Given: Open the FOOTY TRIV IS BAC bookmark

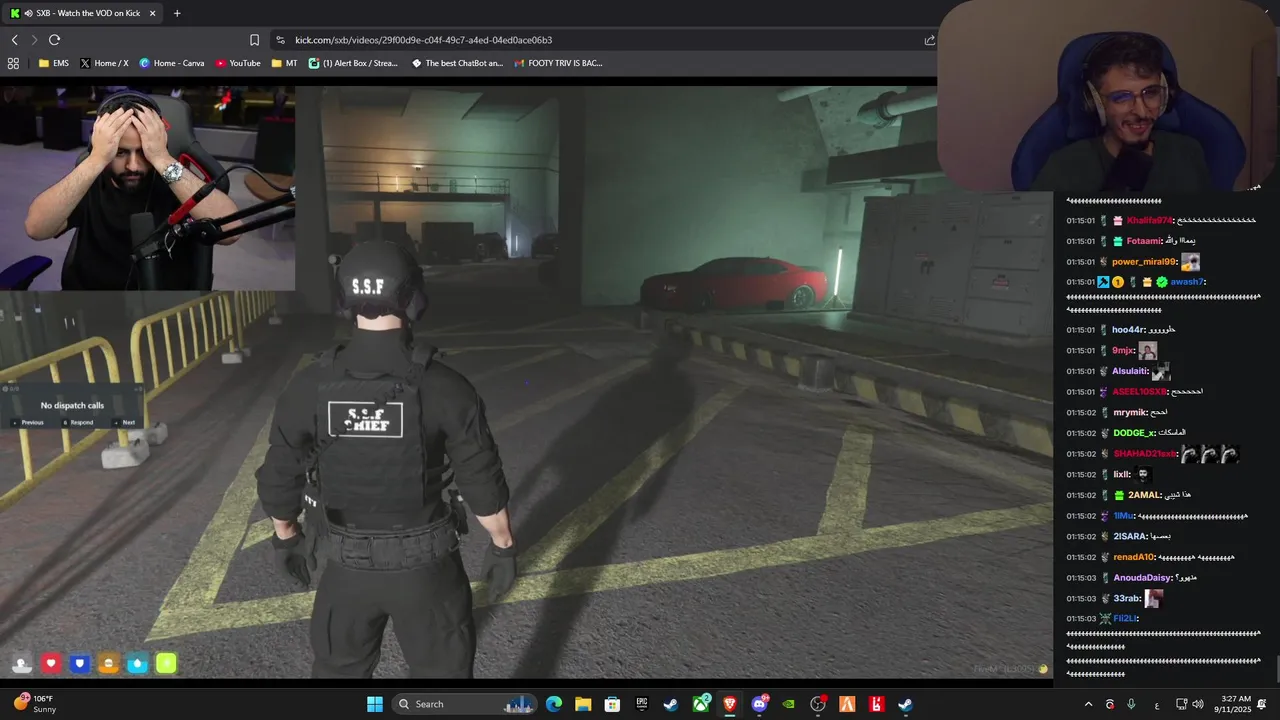Looking at the screenshot, I should point(558,63).
